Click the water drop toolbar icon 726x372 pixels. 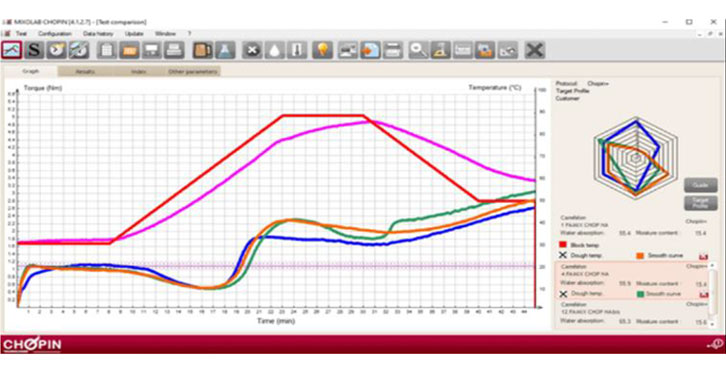275,50
